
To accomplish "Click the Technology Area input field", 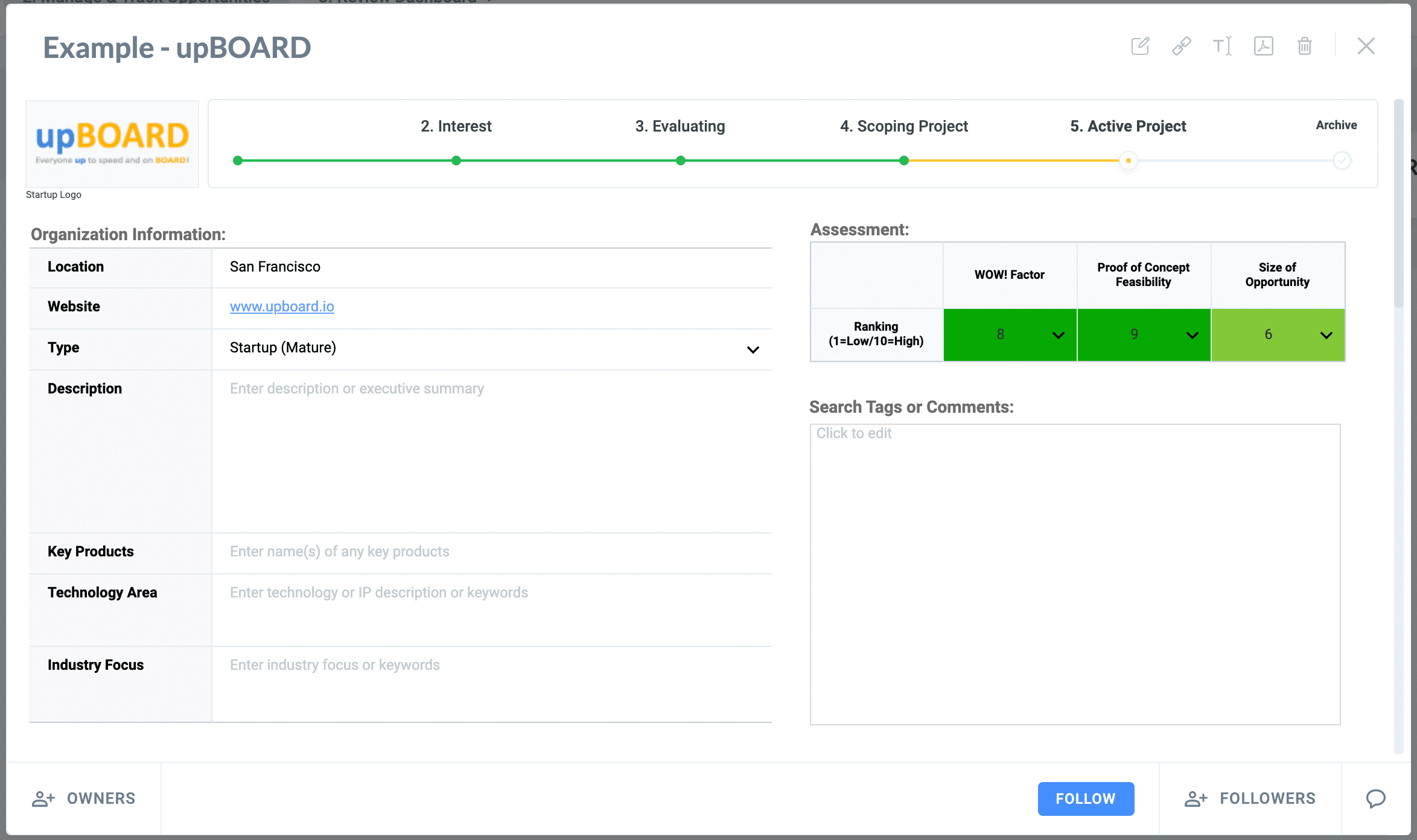I will (492, 609).
